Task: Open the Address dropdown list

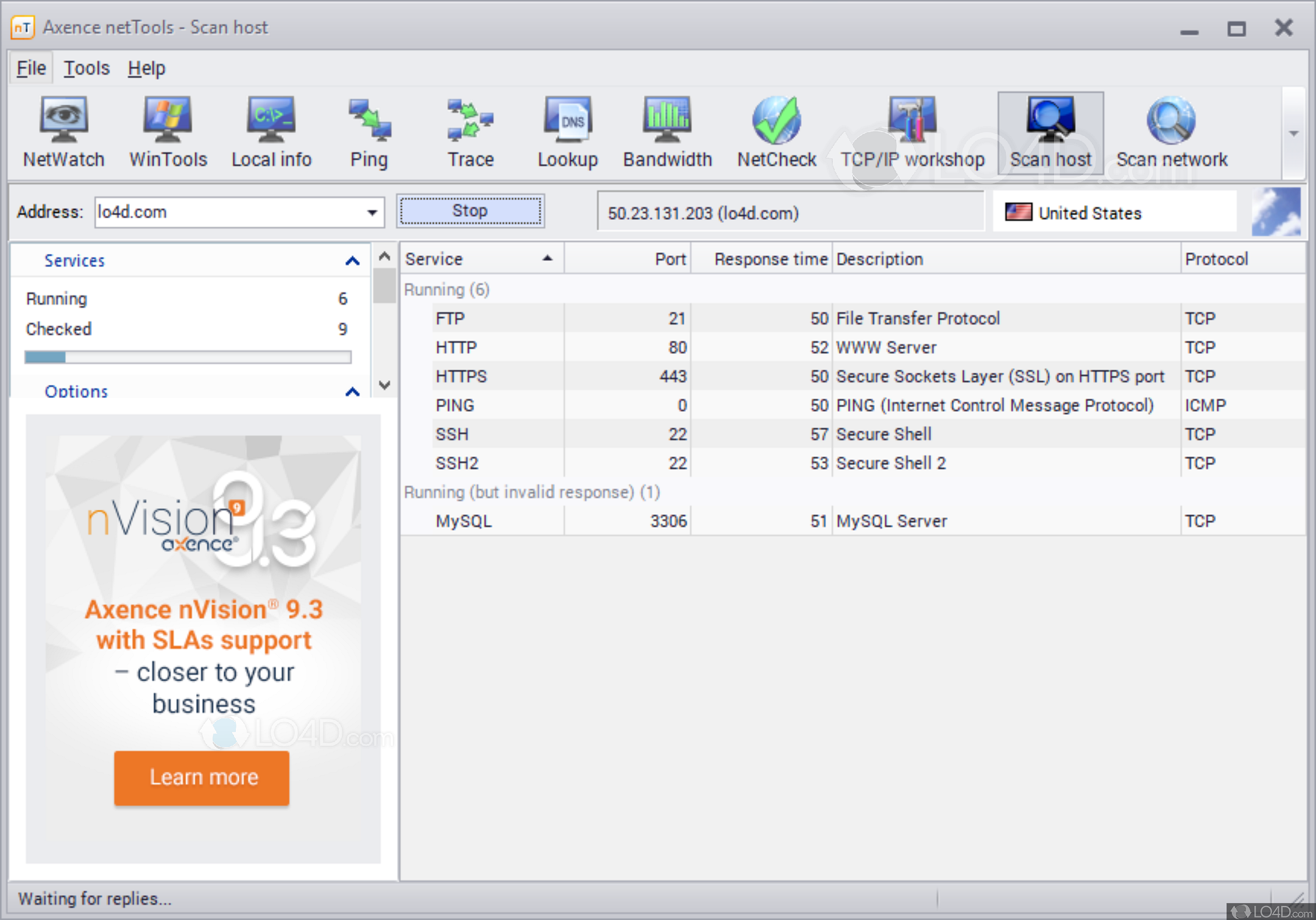Action: 372,212
